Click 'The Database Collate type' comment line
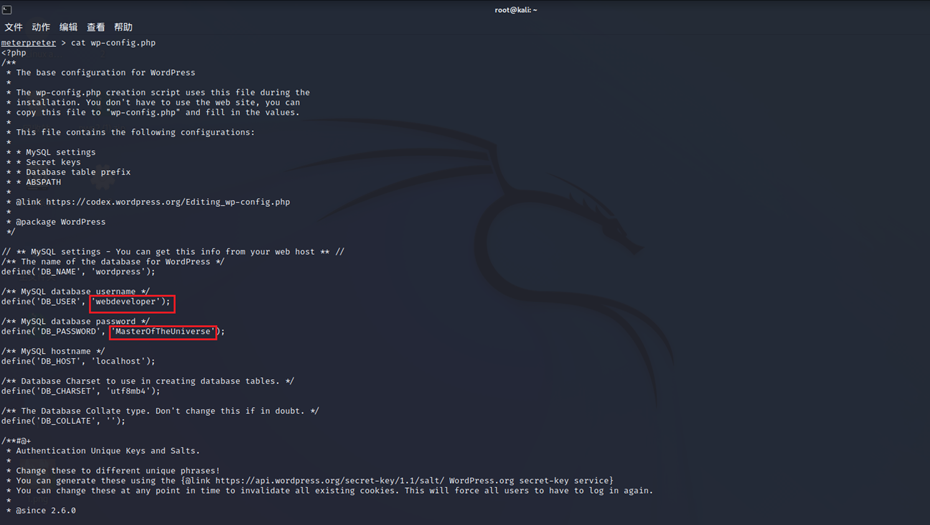 pyautogui.click(x=160, y=411)
